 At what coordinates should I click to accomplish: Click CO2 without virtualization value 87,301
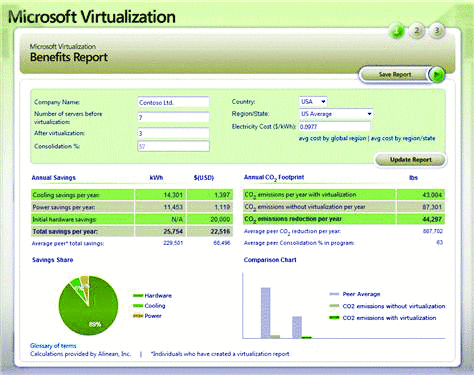click(432, 207)
